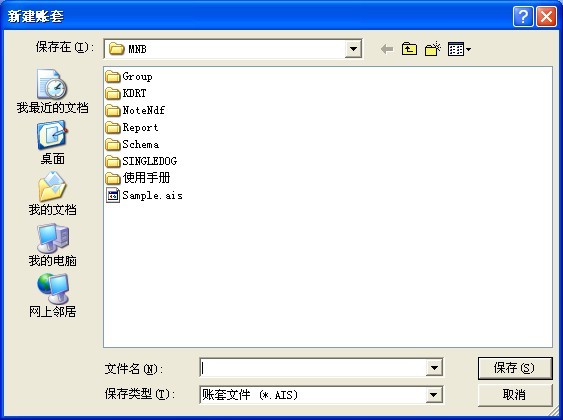Expand the 文件名 filename dropdown arrow
Viewport: 563px width, 420px height.
[434, 368]
